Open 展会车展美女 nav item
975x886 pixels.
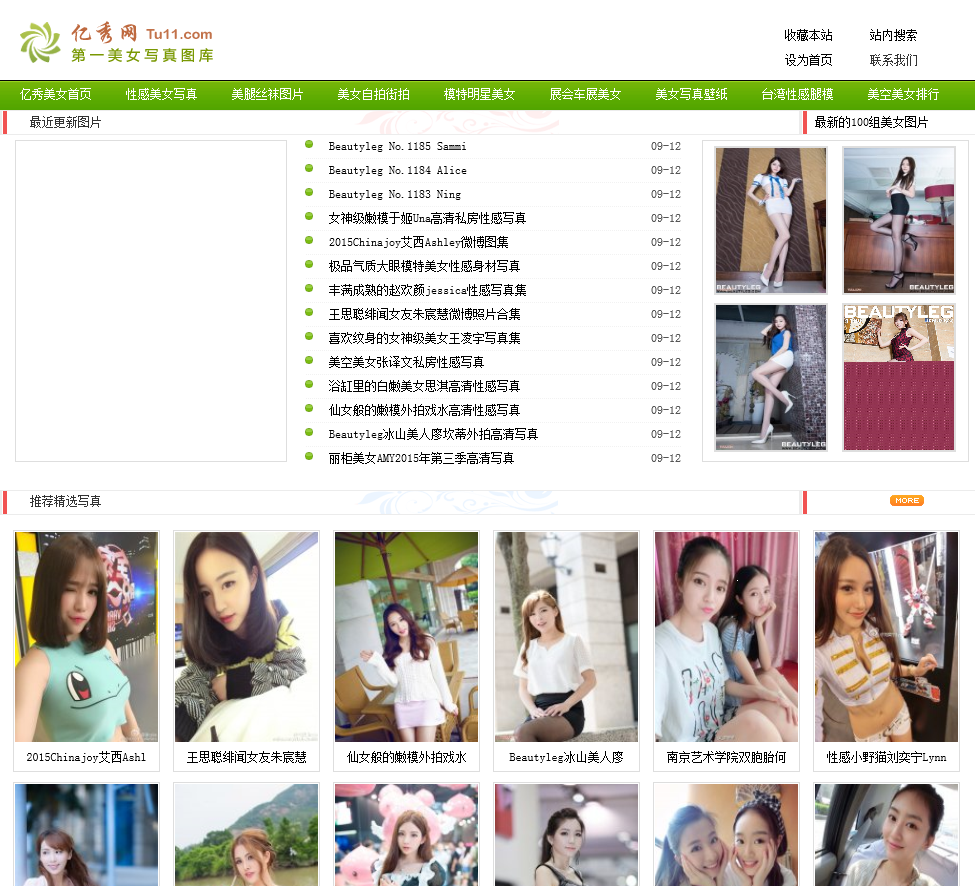585,95
